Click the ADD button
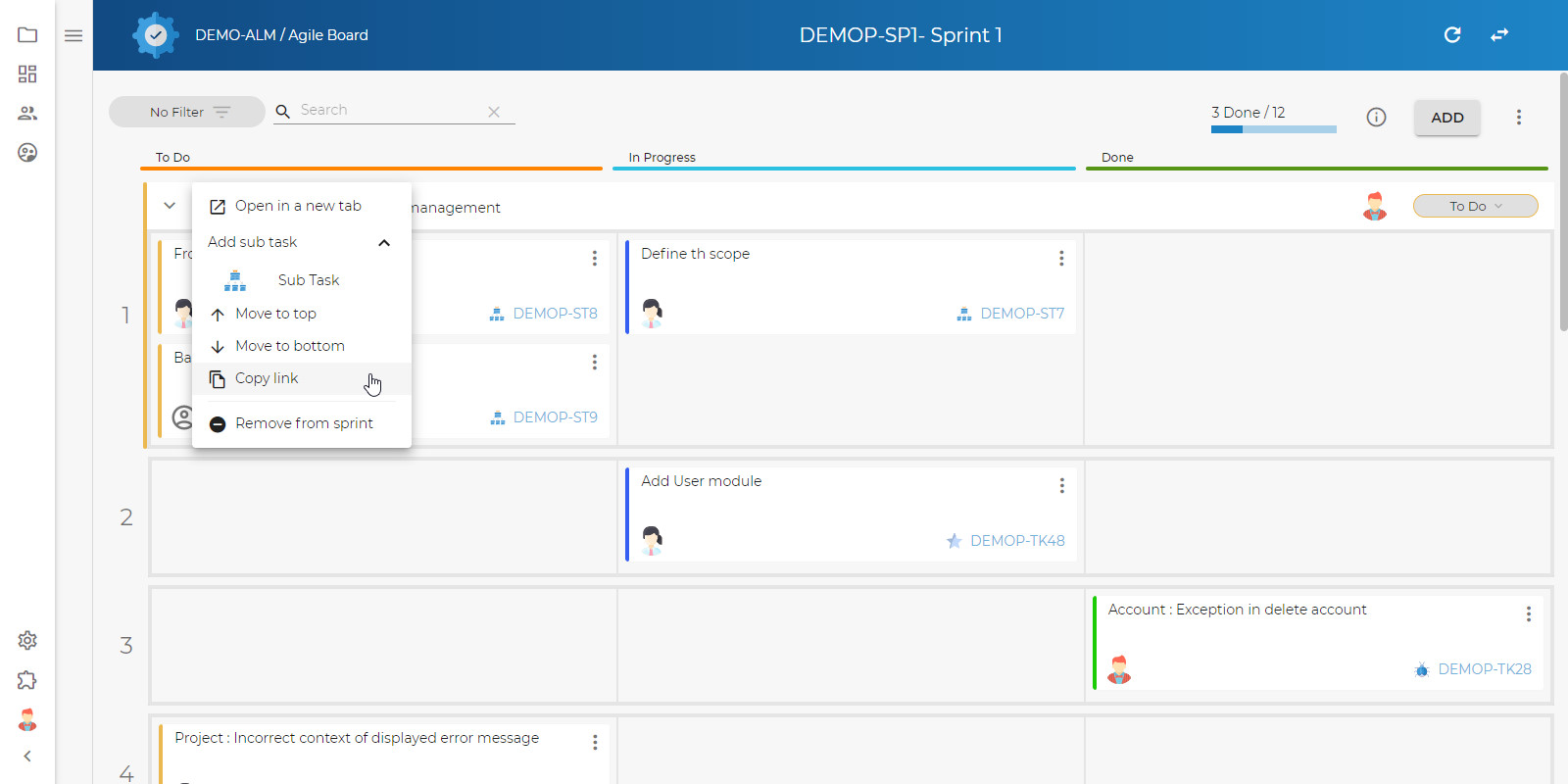The height and width of the screenshot is (784, 1568). coord(1447,118)
